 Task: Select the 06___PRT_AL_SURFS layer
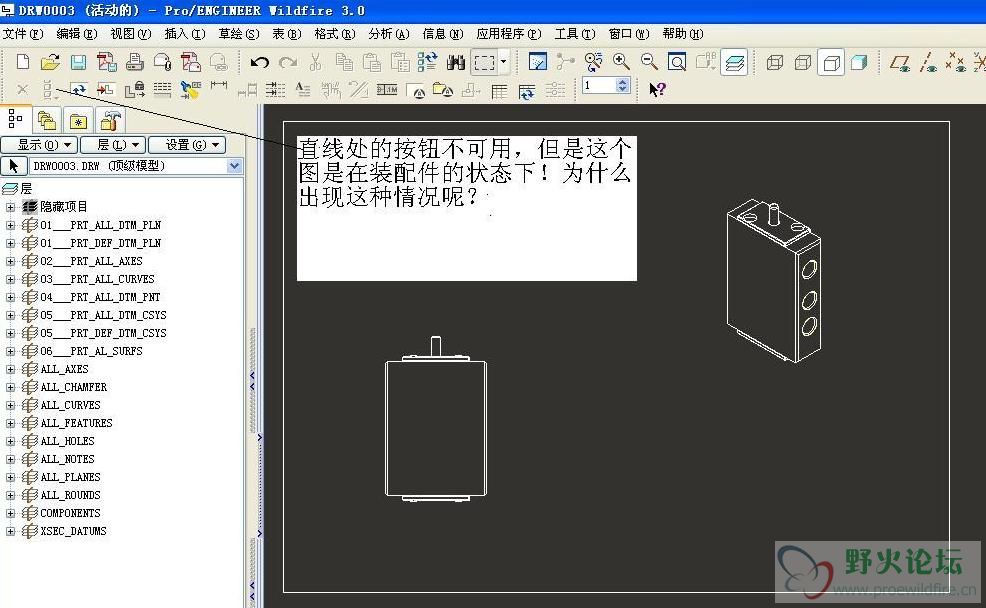[x=91, y=351]
